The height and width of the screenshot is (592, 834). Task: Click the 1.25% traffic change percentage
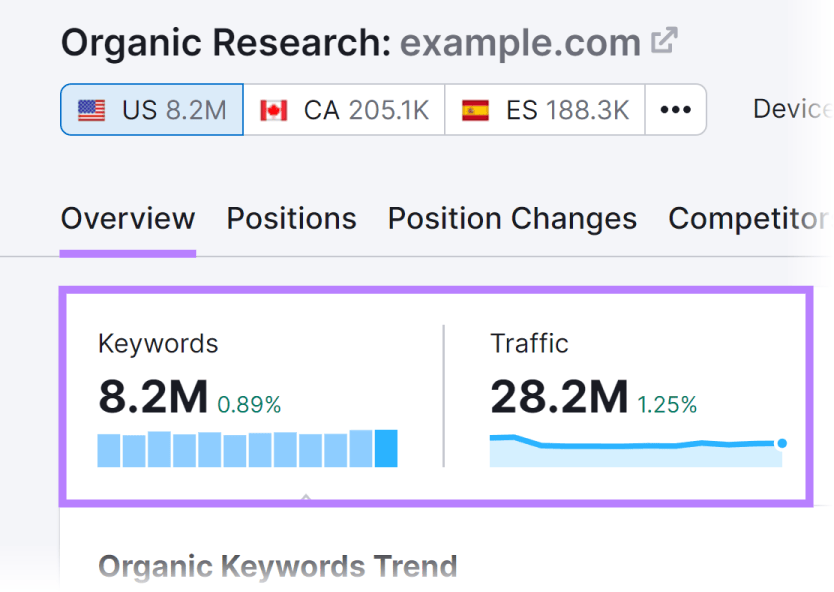667,404
